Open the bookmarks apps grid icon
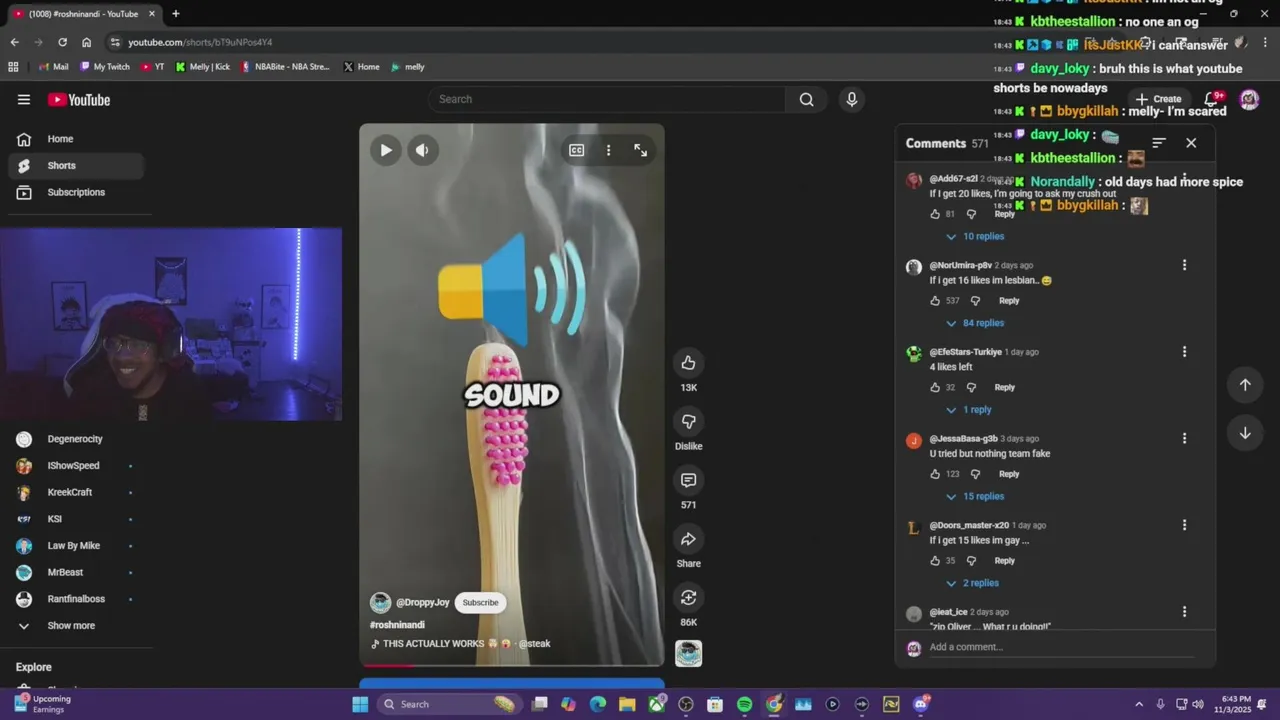 pos(13,67)
